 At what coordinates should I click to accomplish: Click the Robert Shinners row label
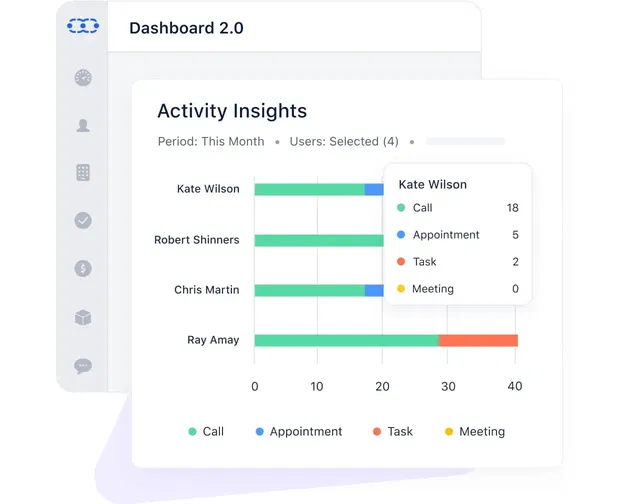coord(197,240)
